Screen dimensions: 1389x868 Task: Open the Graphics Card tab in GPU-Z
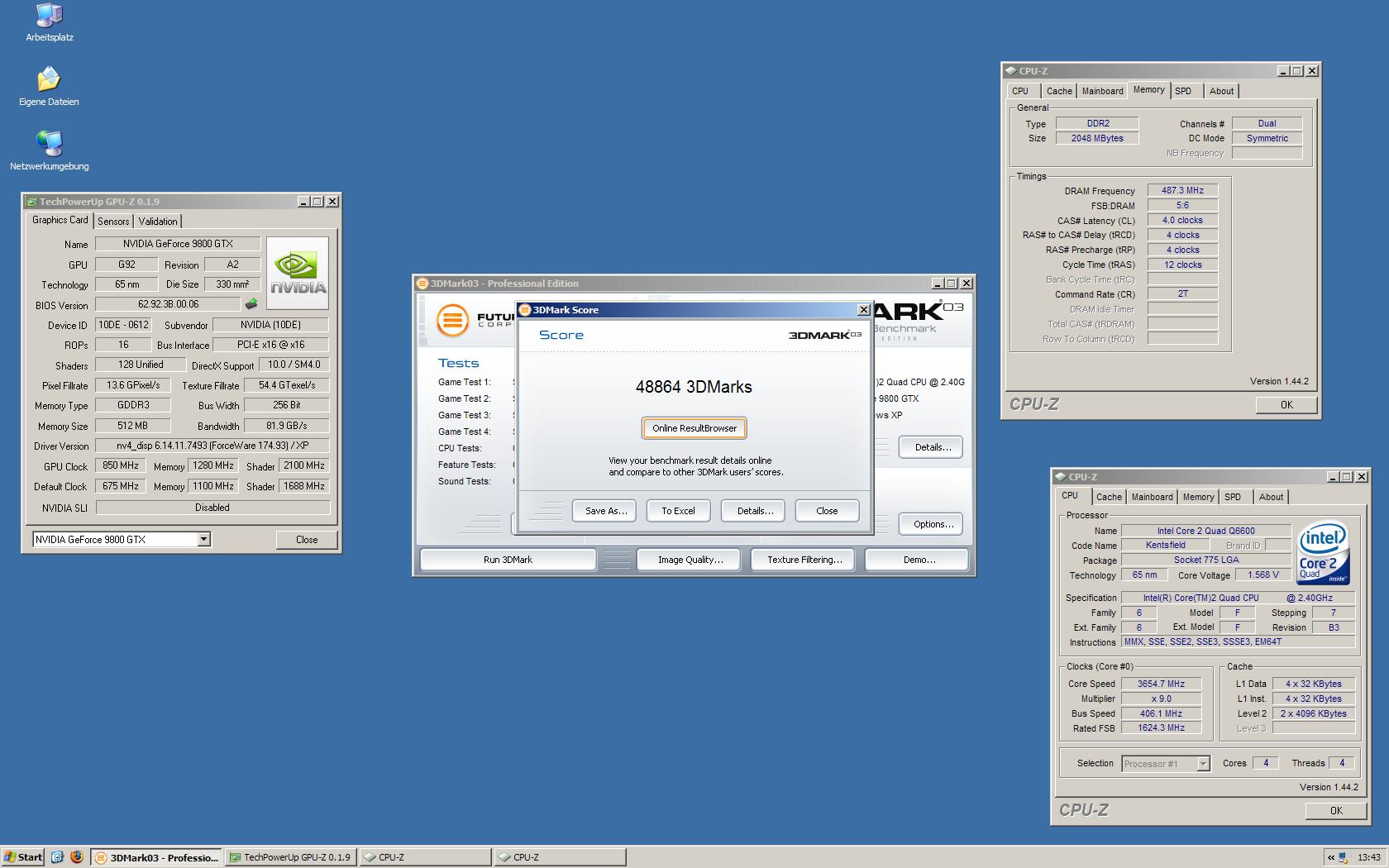click(60, 220)
